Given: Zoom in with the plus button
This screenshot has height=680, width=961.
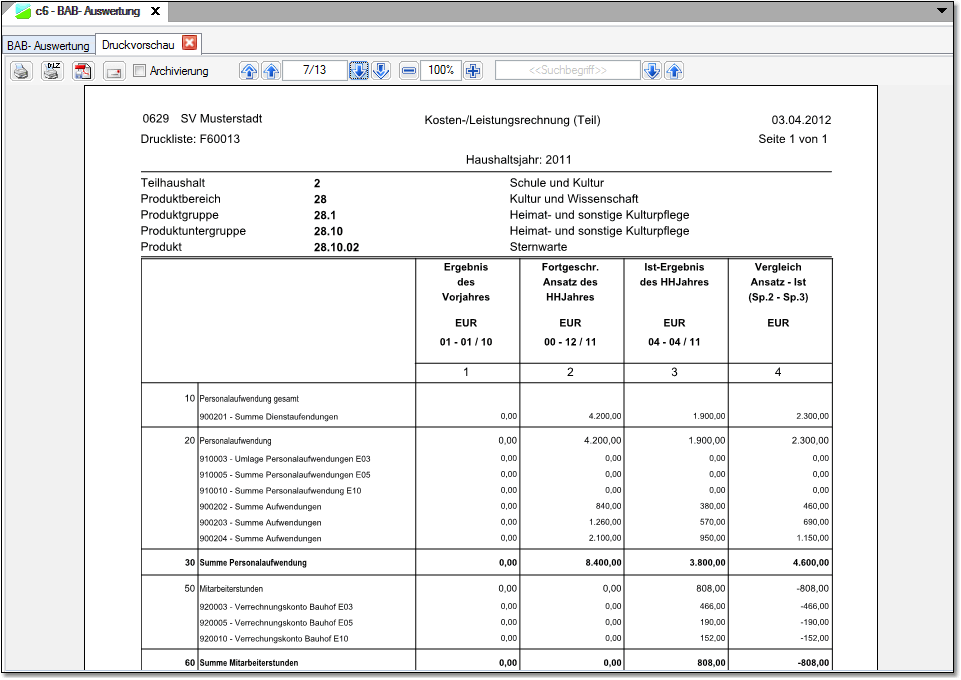Looking at the screenshot, I should coord(473,71).
